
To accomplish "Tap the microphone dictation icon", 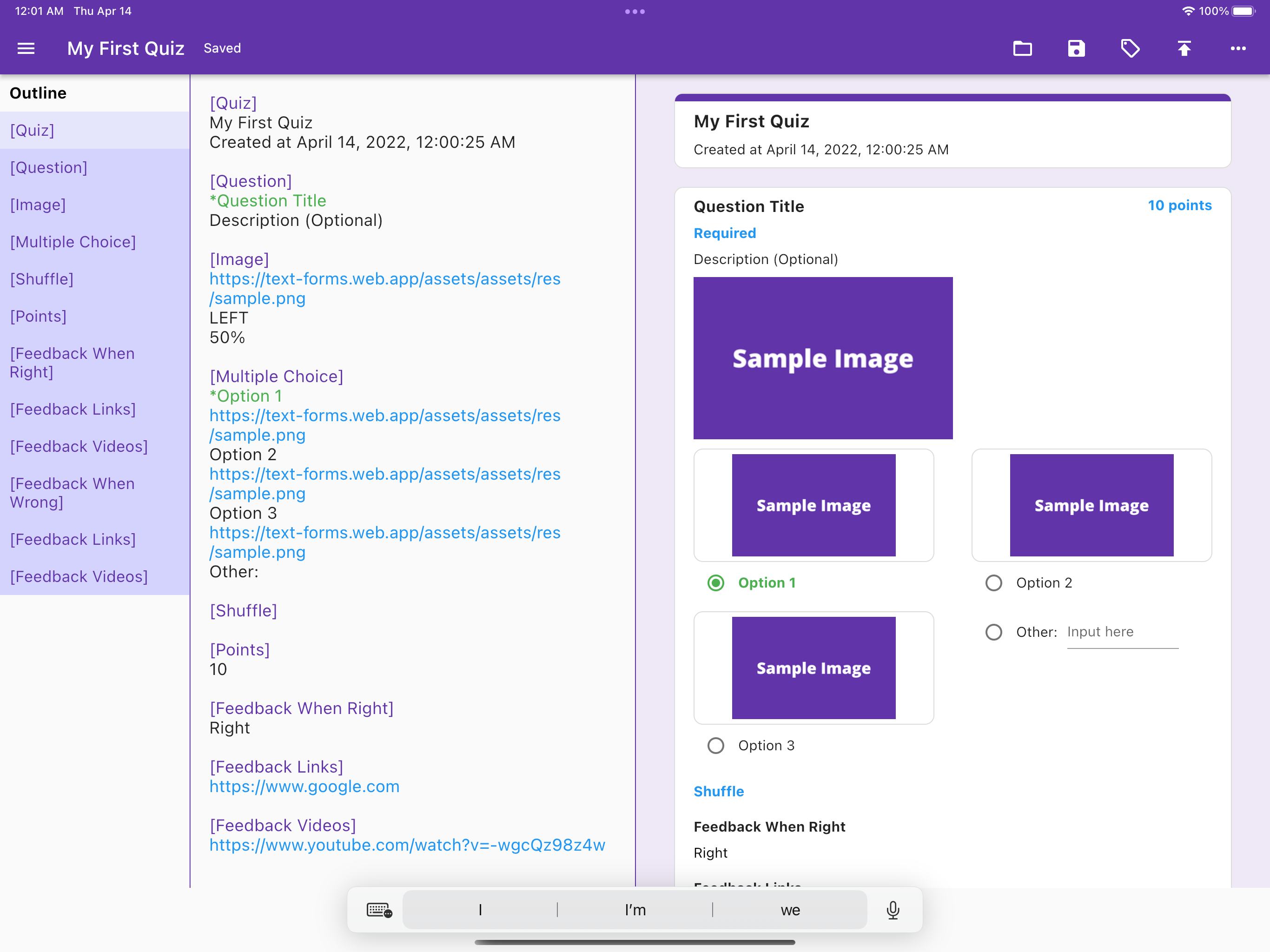I will click(x=893, y=910).
